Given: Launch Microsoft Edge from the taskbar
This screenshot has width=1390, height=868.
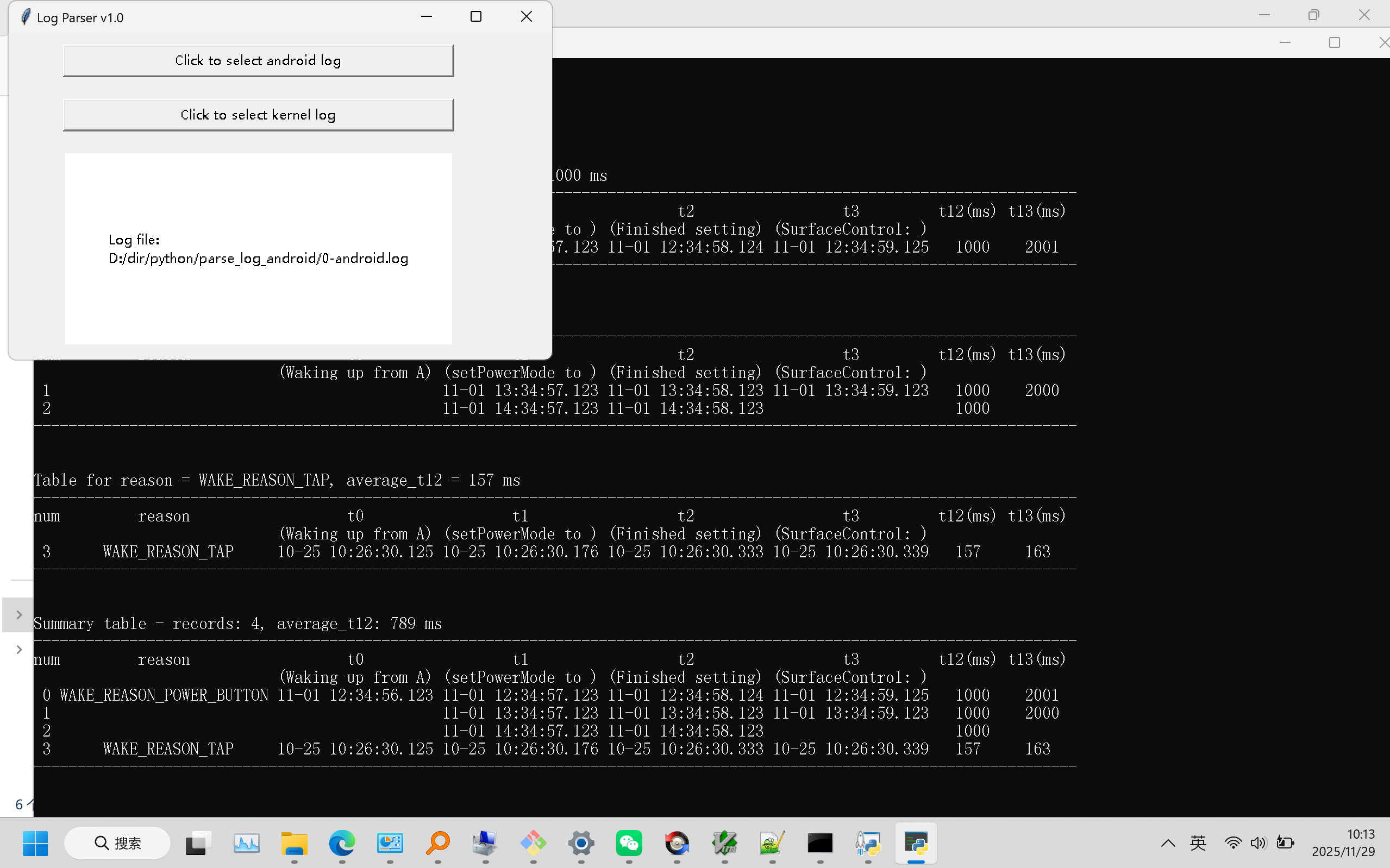Looking at the screenshot, I should click(342, 842).
